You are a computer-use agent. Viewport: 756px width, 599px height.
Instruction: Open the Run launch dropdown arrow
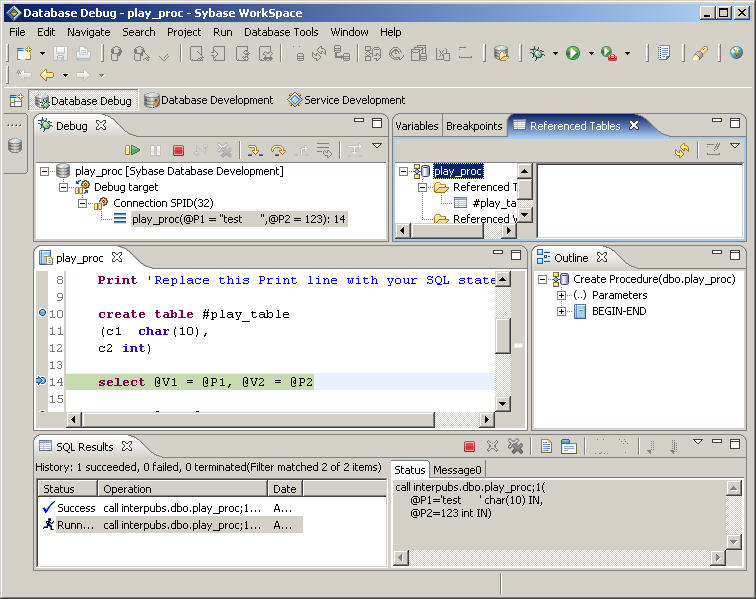point(591,53)
